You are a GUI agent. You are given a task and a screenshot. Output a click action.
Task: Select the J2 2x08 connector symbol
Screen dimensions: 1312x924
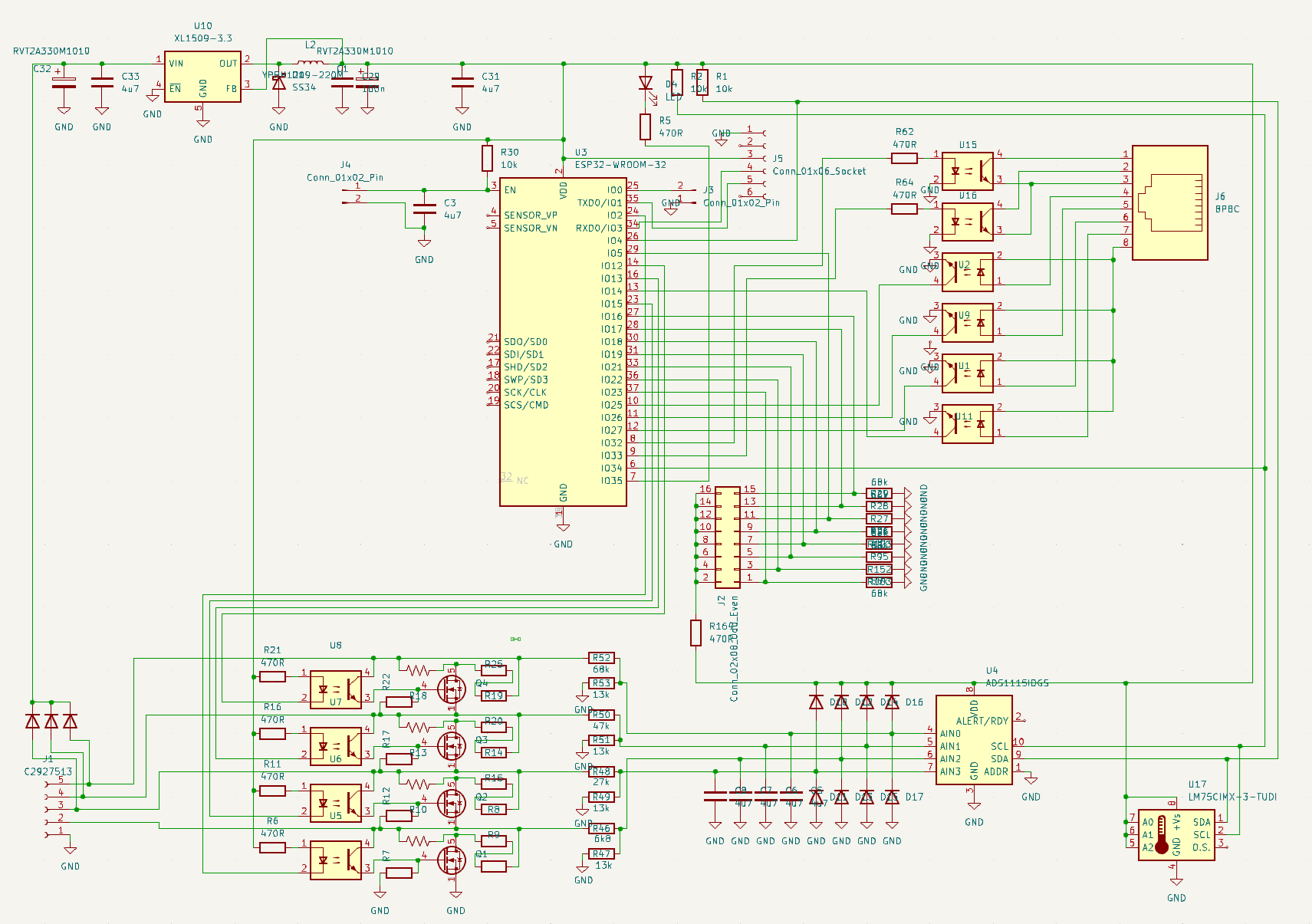[728, 537]
